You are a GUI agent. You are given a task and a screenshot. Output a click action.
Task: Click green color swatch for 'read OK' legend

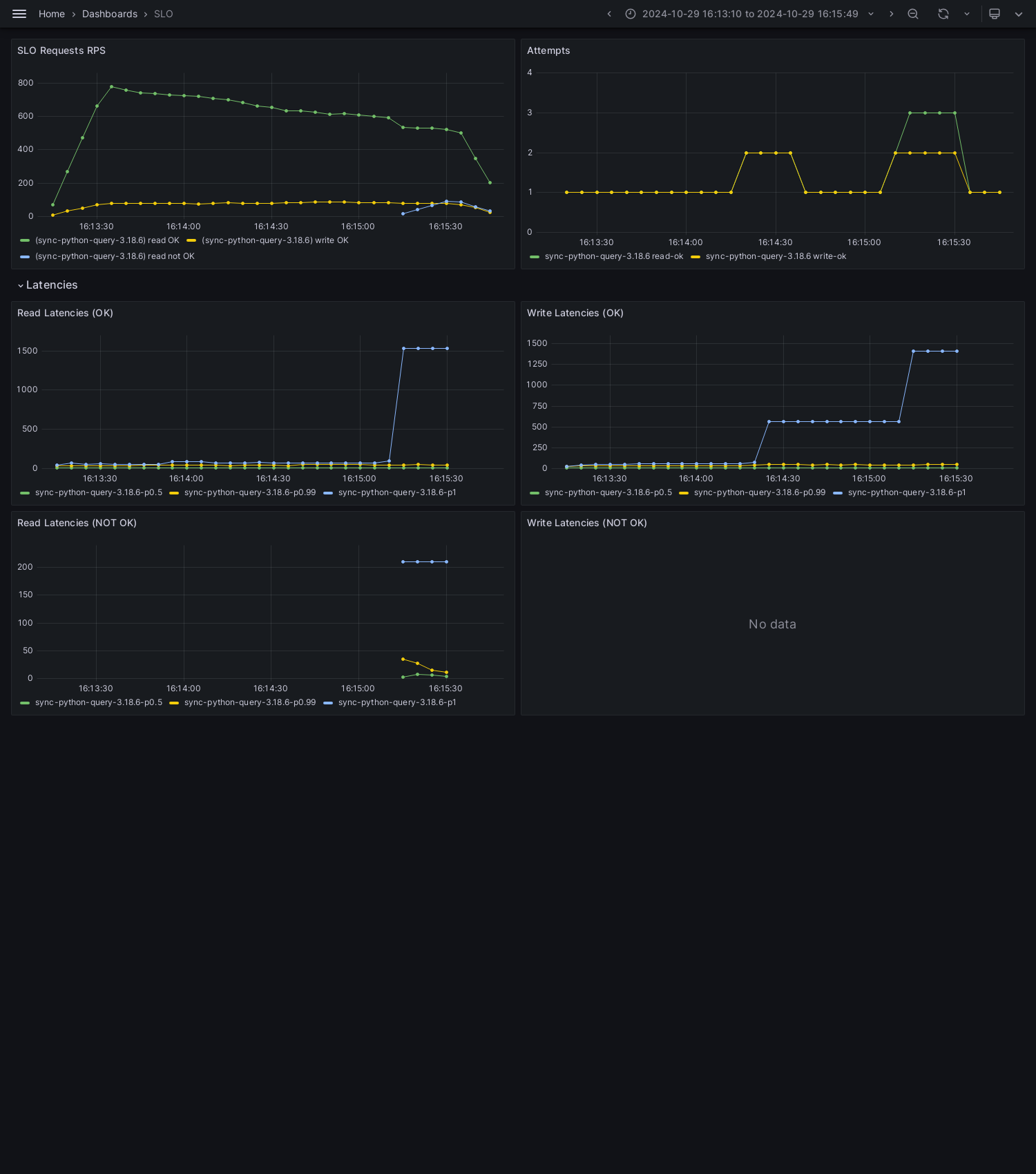(x=25, y=240)
